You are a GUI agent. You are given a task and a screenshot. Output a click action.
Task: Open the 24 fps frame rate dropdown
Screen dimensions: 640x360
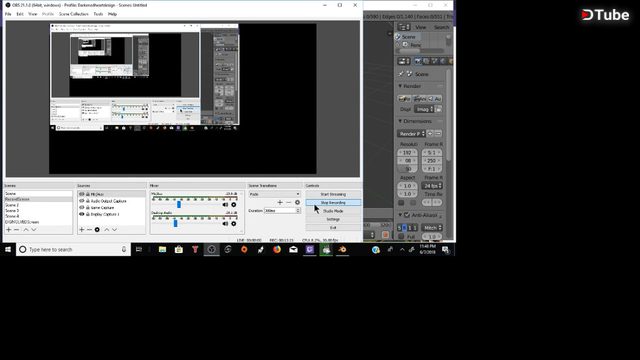pyautogui.click(x=432, y=186)
